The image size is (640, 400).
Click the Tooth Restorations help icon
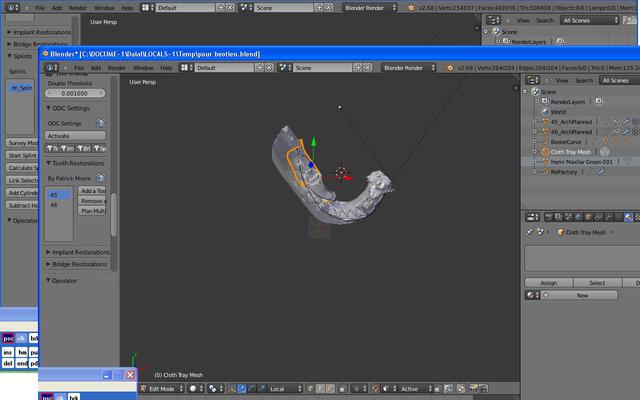point(101,177)
